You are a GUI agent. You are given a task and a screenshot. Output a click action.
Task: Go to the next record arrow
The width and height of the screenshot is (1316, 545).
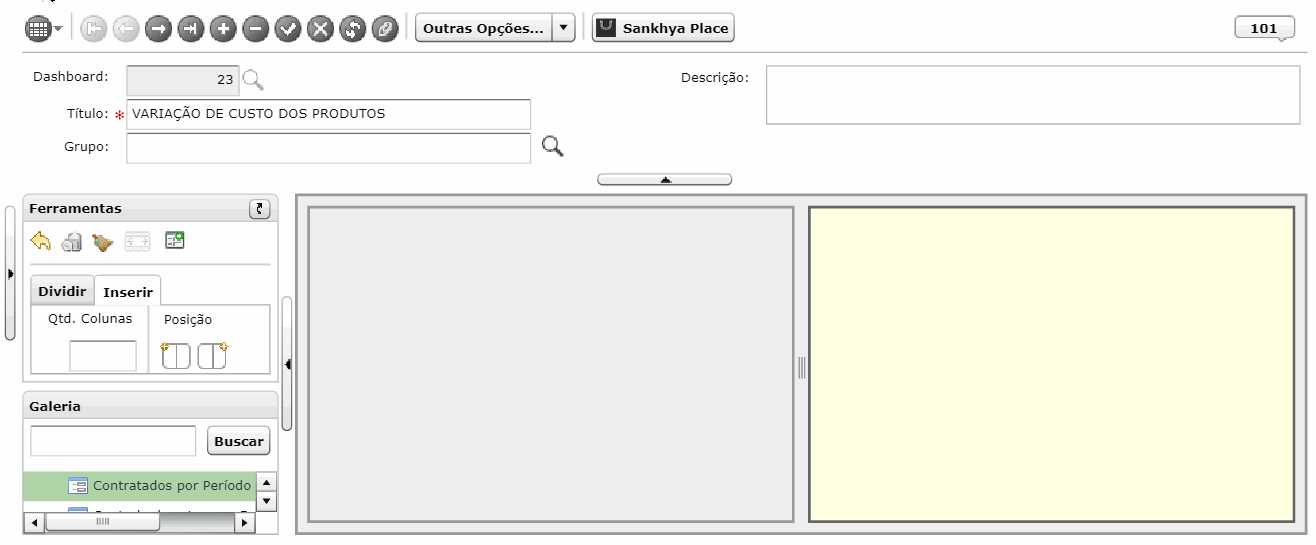[158, 29]
